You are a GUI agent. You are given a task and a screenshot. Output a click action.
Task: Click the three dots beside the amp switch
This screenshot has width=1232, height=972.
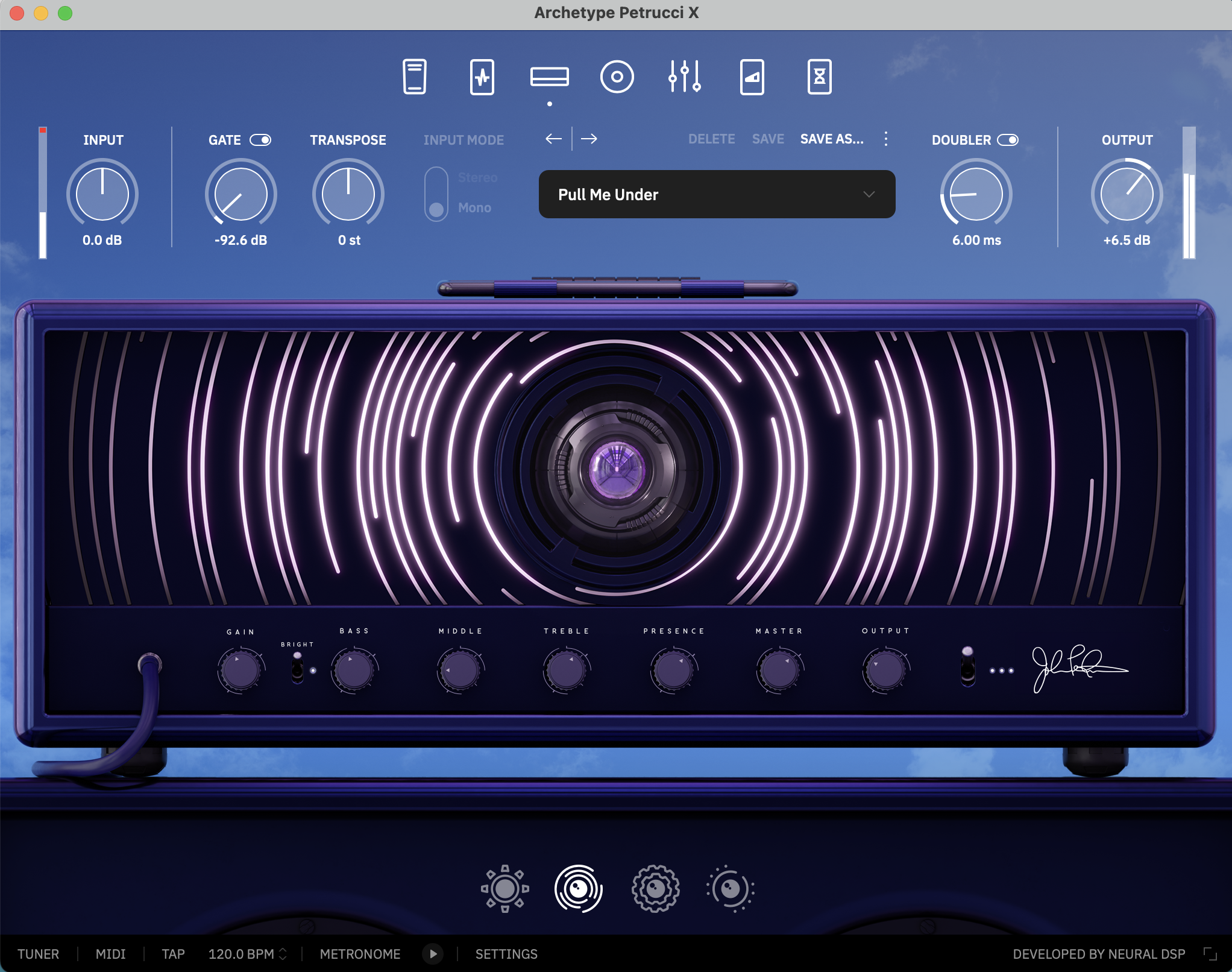click(x=1002, y=671)
